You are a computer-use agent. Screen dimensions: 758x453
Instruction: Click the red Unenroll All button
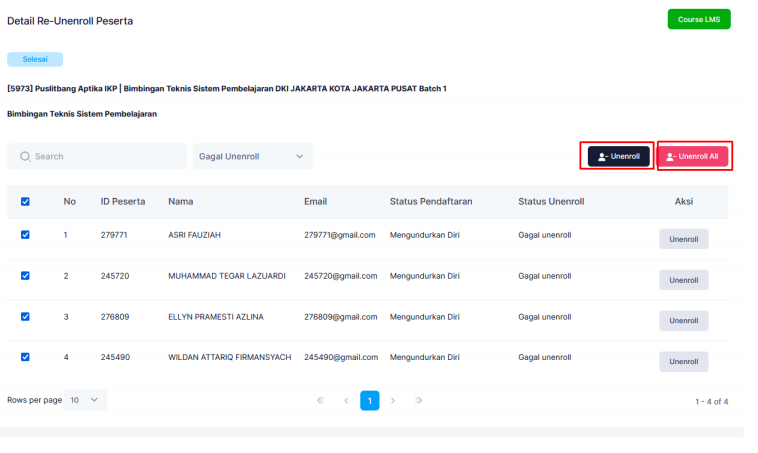pyautogui.click(x=693, y=157)
